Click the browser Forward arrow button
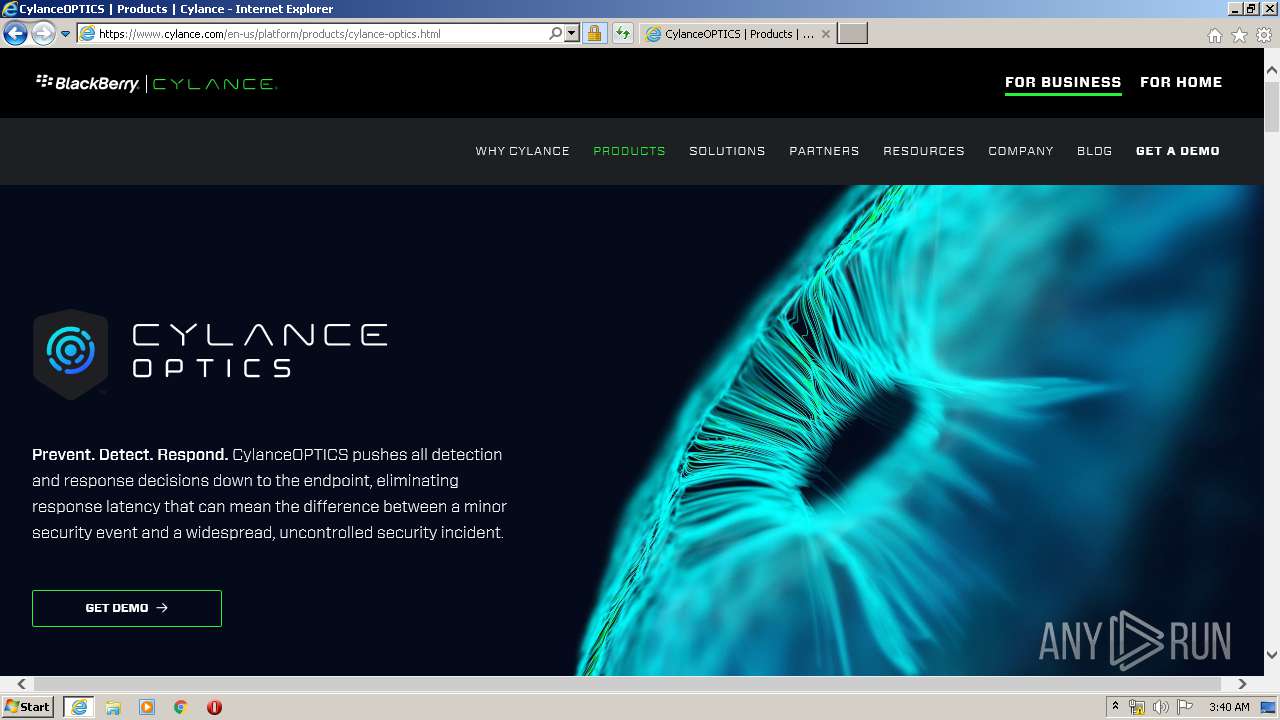 pyautogui.click(x=43, y=34)
